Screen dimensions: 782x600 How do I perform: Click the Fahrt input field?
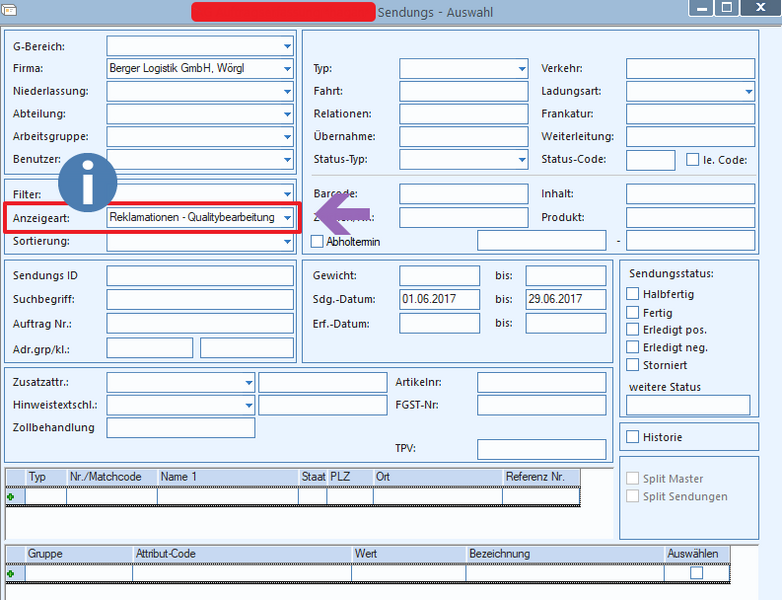click(x=464, y=91)
